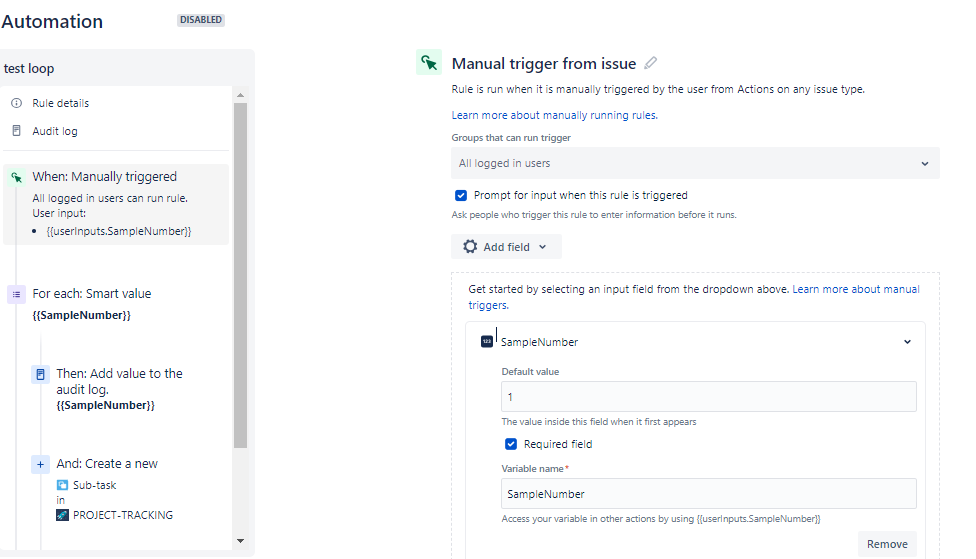Image resolution: width=976 pixels, height=559 pixels.
Task: Click the Variable name input field
Action: pyautogui.click(x=709, y=494)
